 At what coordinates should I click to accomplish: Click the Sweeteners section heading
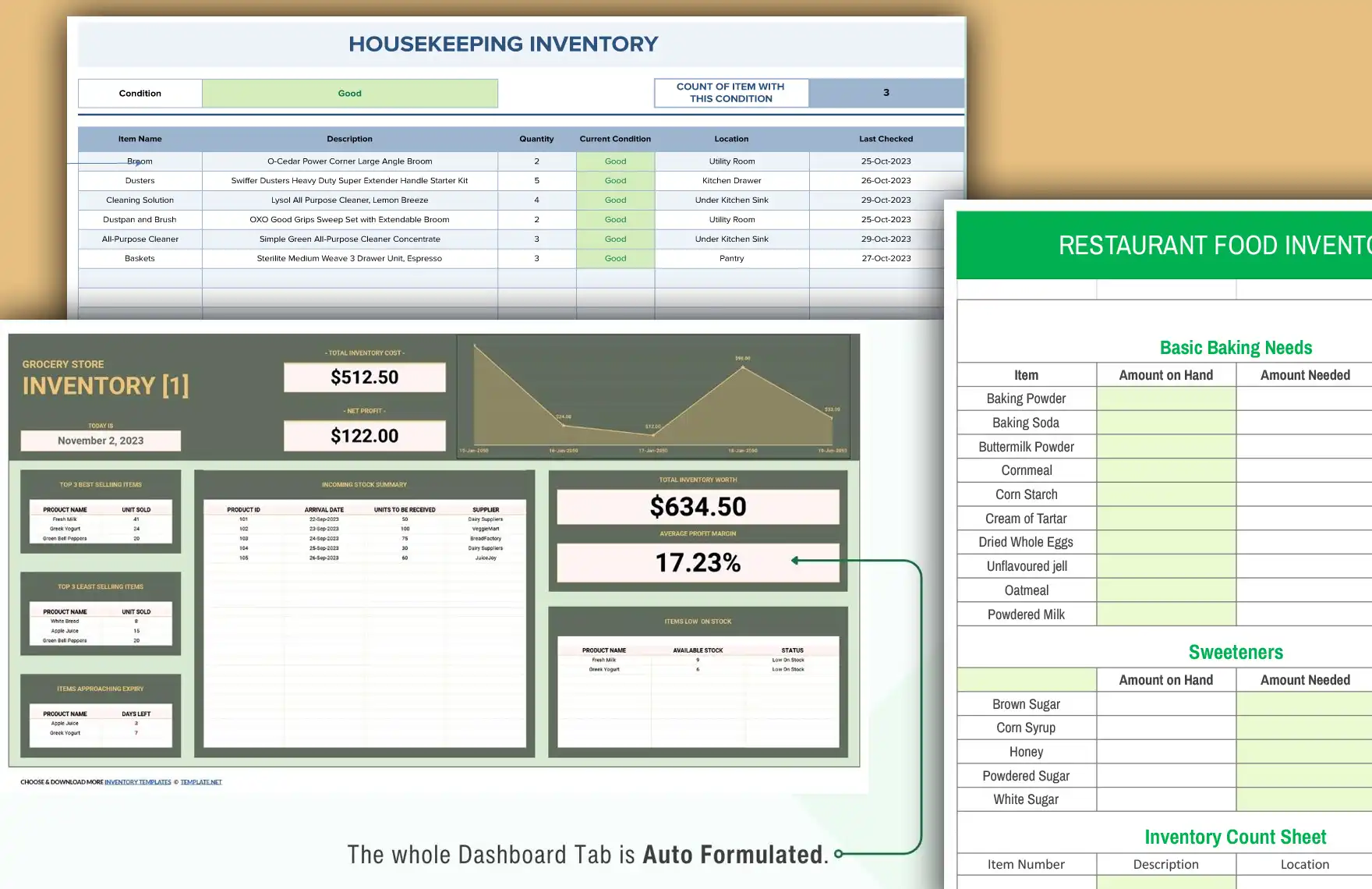[1235, 652]
